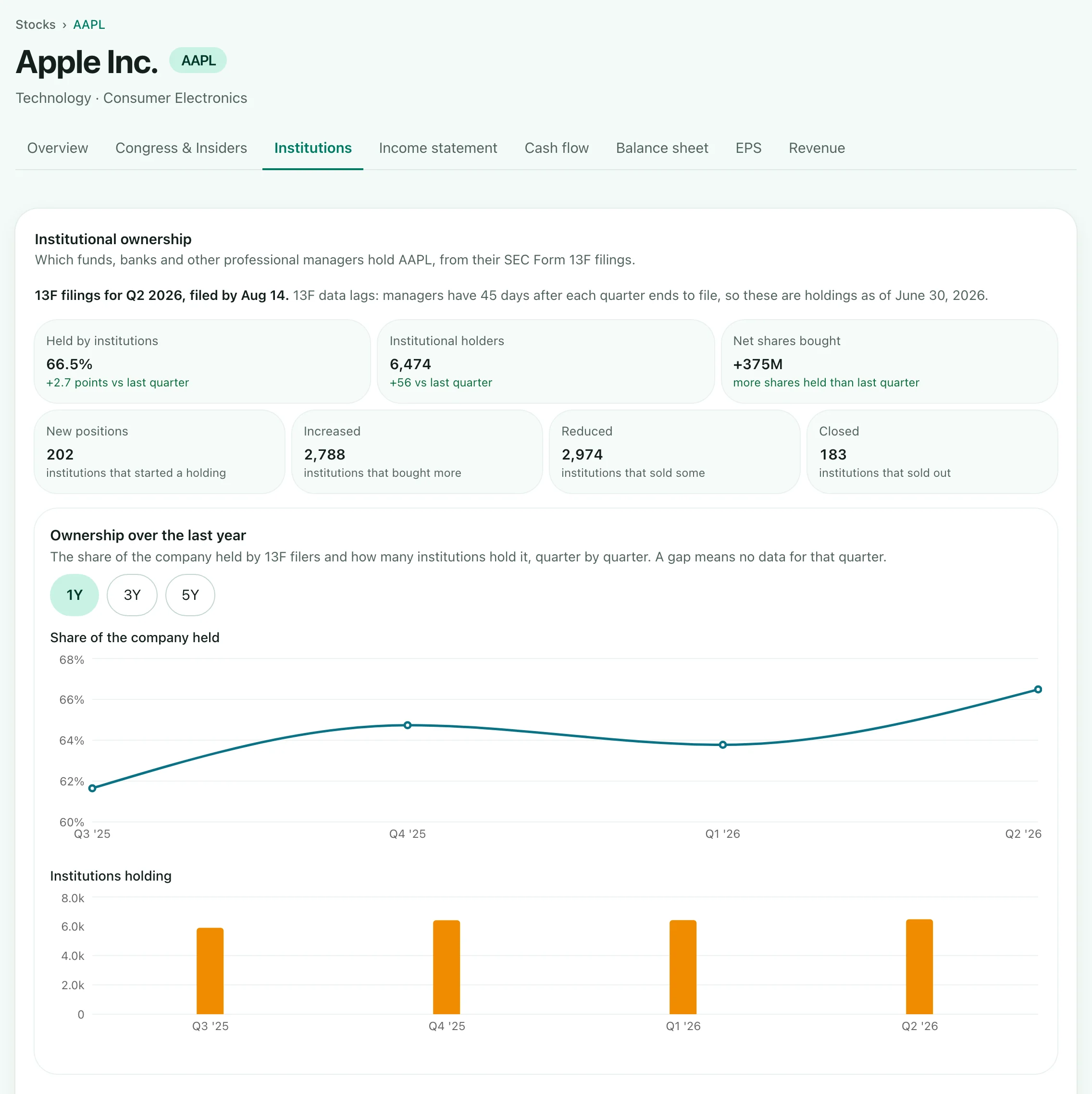
Task: Open the Revenue tab
Action: 817,148
